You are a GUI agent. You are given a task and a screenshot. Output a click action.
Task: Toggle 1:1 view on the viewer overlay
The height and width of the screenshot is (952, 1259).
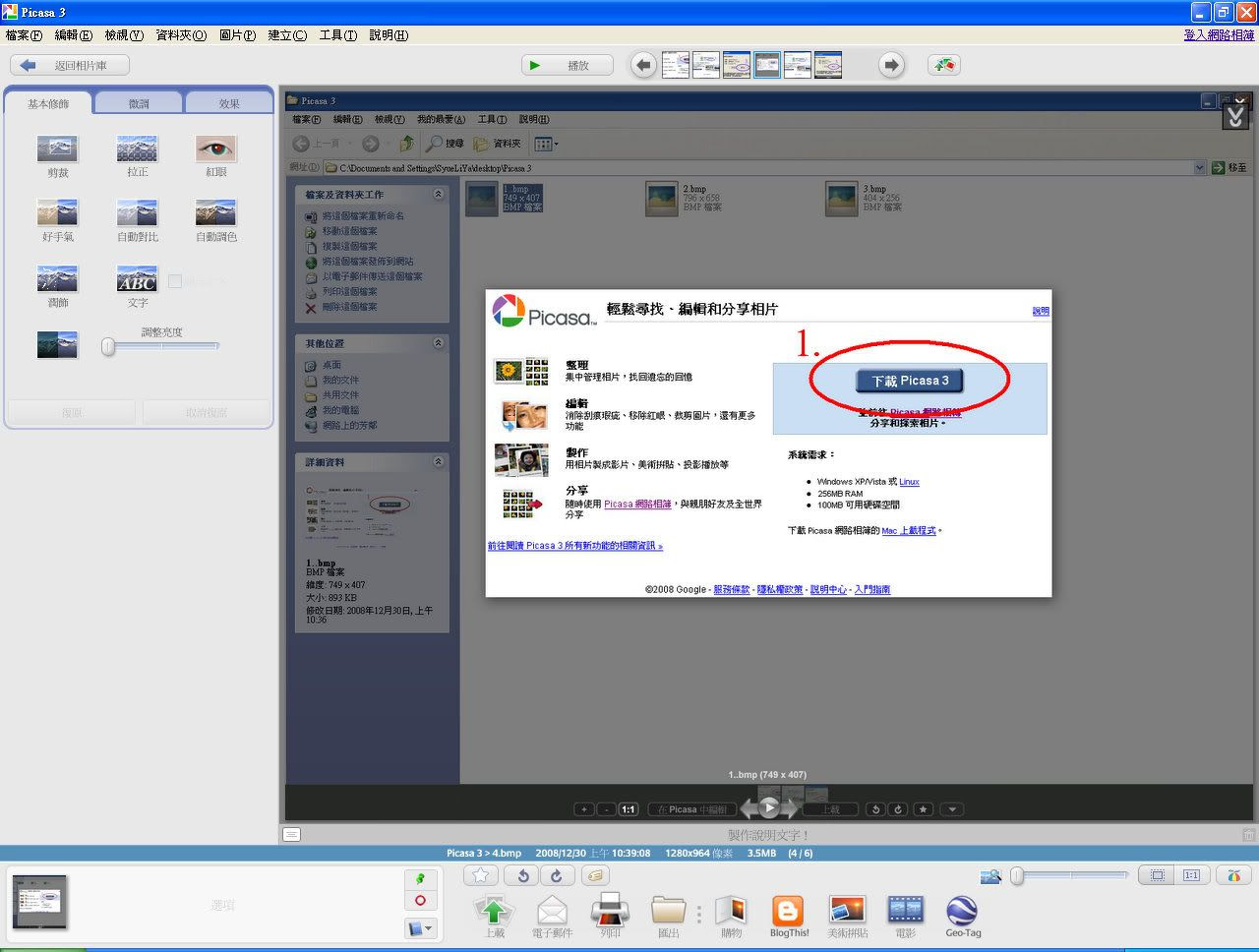coord(628,809)
